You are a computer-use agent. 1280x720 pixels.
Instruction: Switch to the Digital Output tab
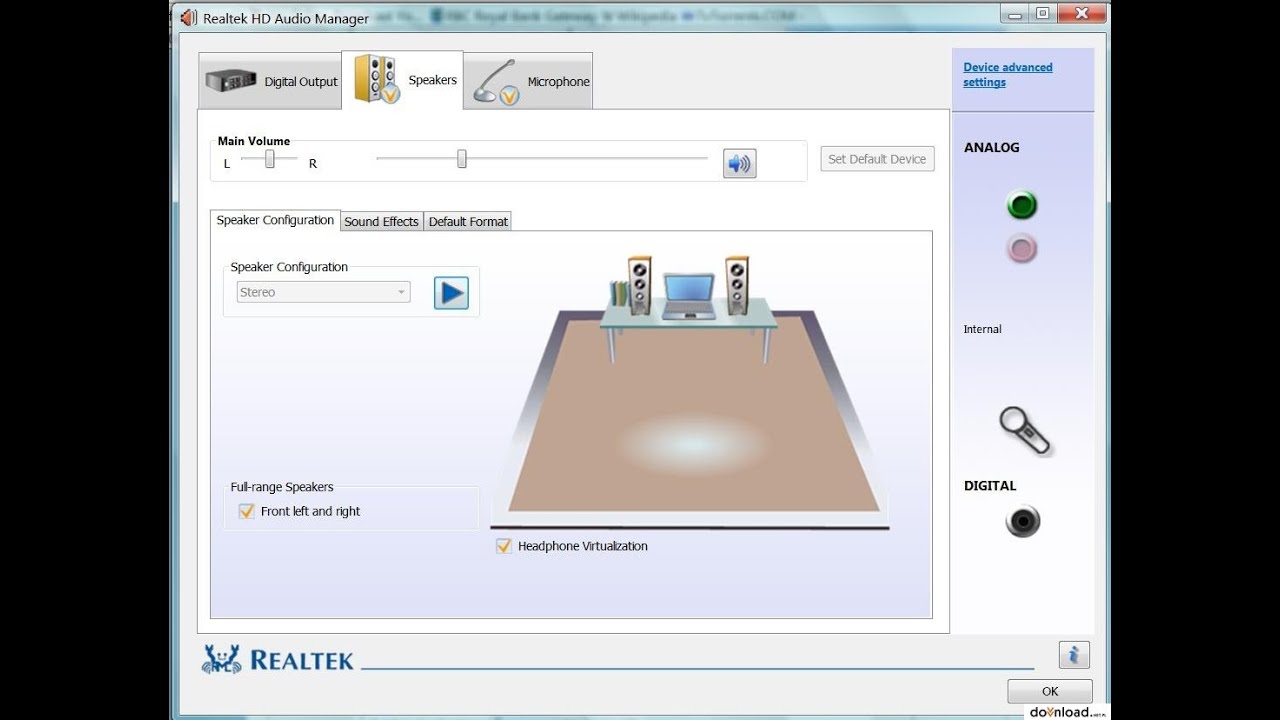pos(270,82)
